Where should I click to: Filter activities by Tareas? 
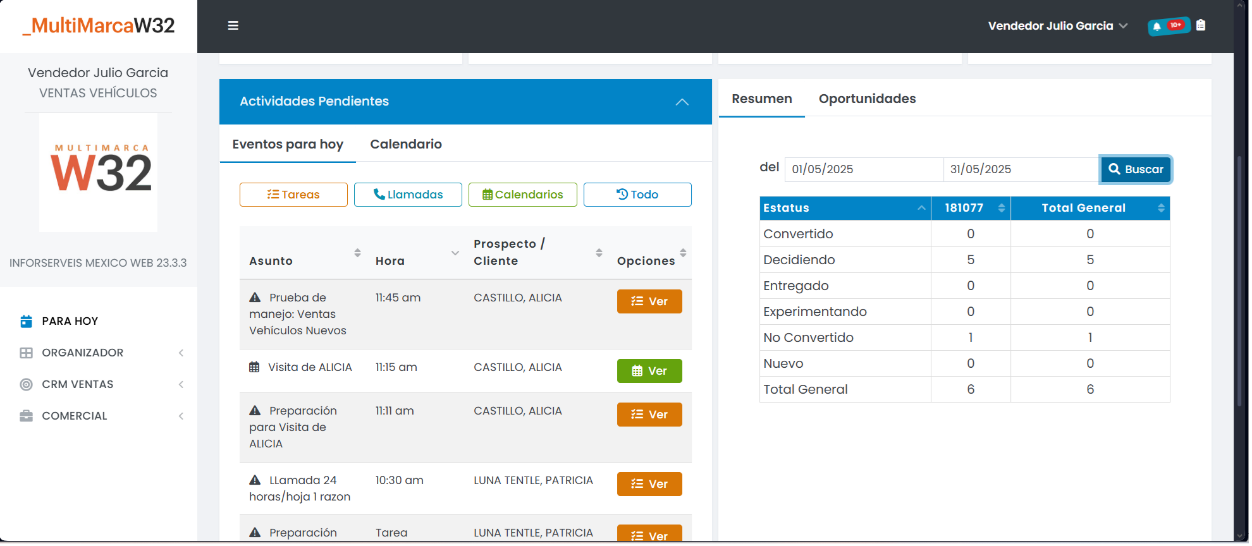point(294,195)
